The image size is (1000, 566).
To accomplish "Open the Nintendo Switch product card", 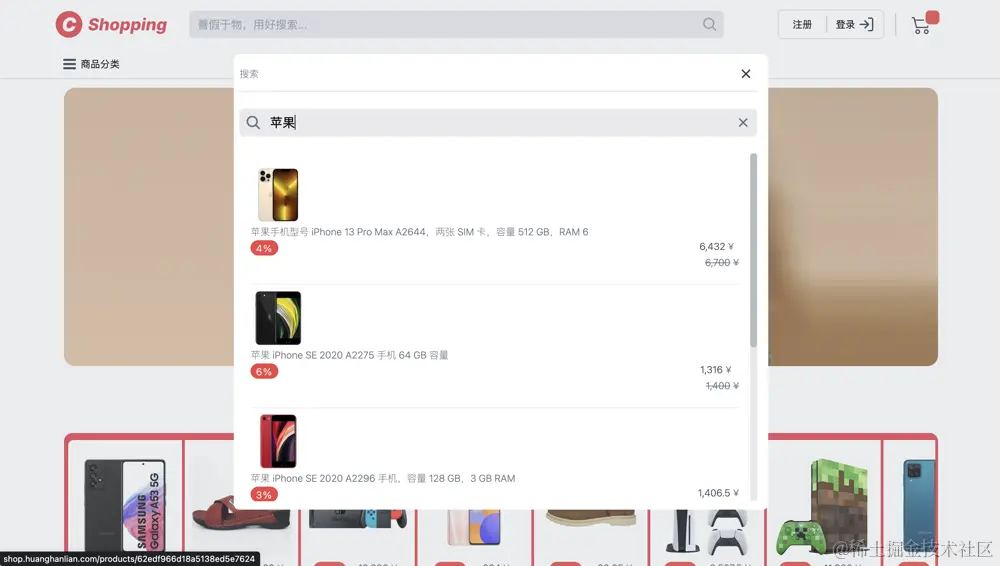I will pos(358,537).
